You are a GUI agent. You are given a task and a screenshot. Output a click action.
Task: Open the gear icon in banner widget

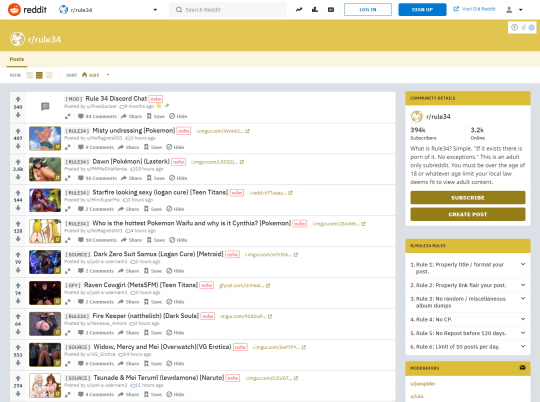tap(531, 28)
